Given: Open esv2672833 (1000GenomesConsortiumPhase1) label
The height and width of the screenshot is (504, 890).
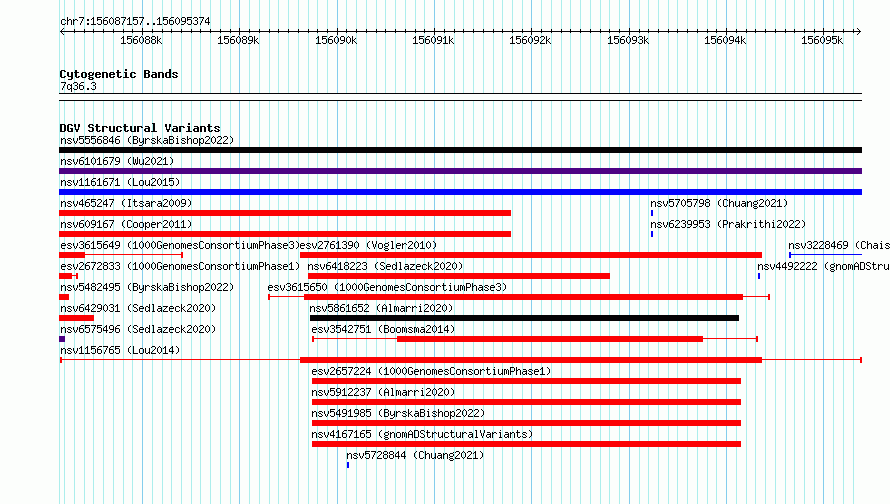Looking at the screenshot, I should coord(180,266).
